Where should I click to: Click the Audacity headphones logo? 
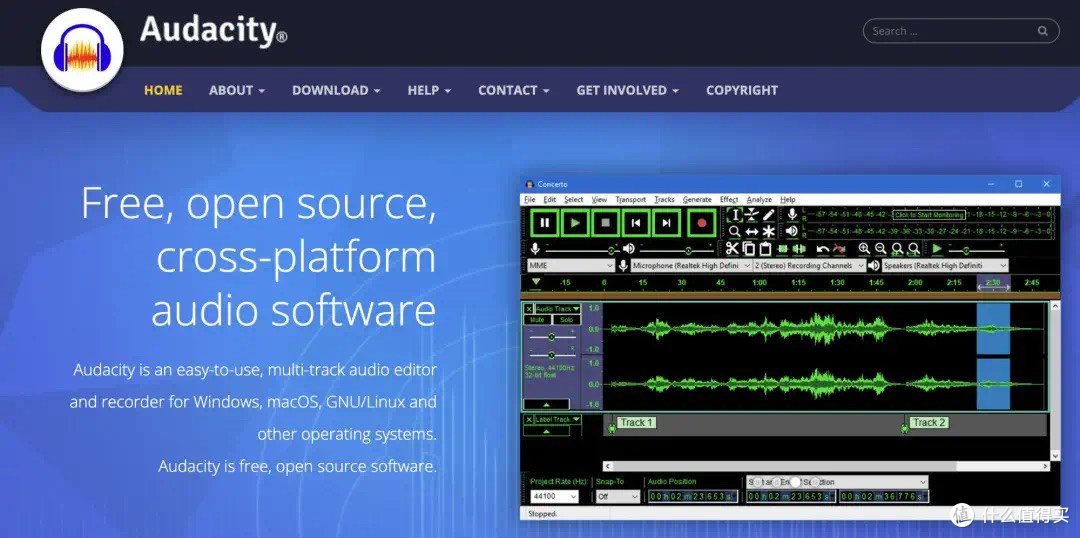coord(82,50)
